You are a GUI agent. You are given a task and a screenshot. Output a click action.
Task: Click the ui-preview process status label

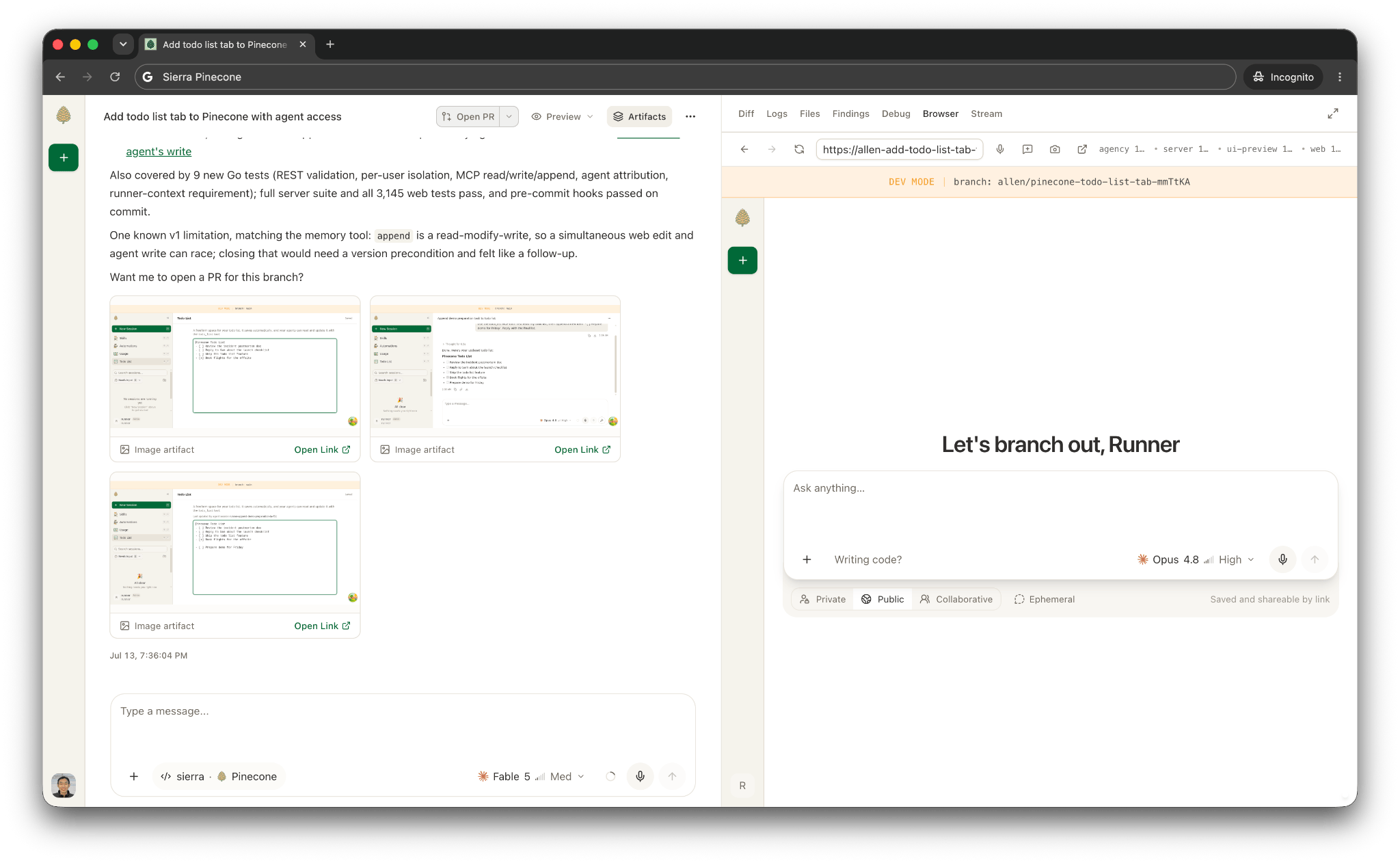[1258, 149]
